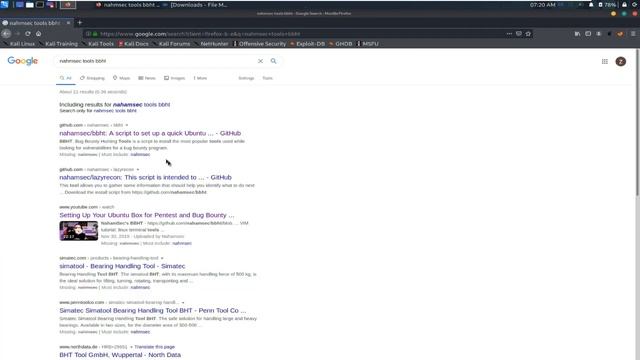Open a new browser tab
Viewport: 640px width, 360px height.
pyautogui.click(x=80, y=23)
